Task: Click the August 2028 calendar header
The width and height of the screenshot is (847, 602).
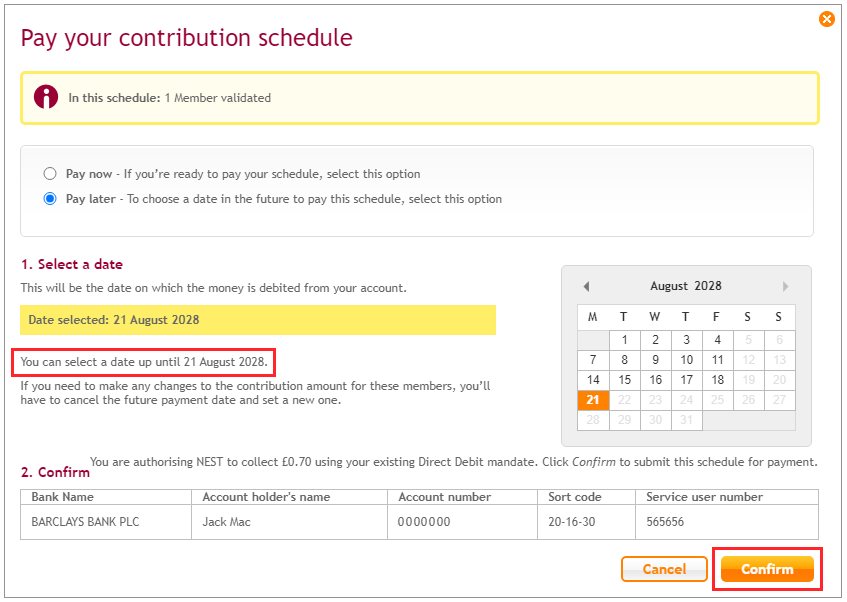Action: pyautogui.click(x=686, y=286)
